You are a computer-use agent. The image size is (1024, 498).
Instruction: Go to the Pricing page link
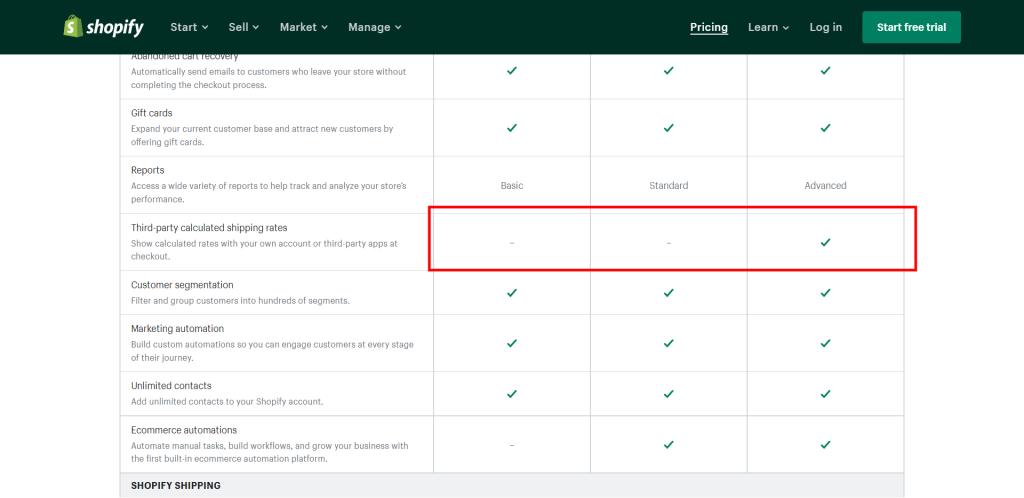pyautogui.click(x=709, y=27)
